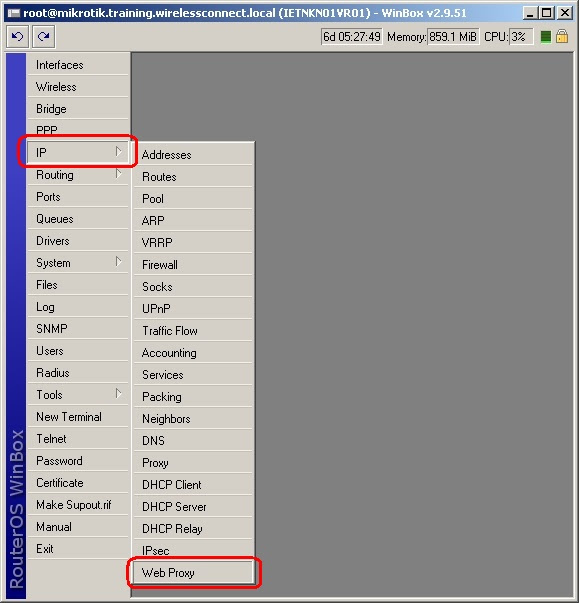The width and height of the screenshot is (579, 603).
Task: Minimize the WinBox window
Action: click(530, 13)
